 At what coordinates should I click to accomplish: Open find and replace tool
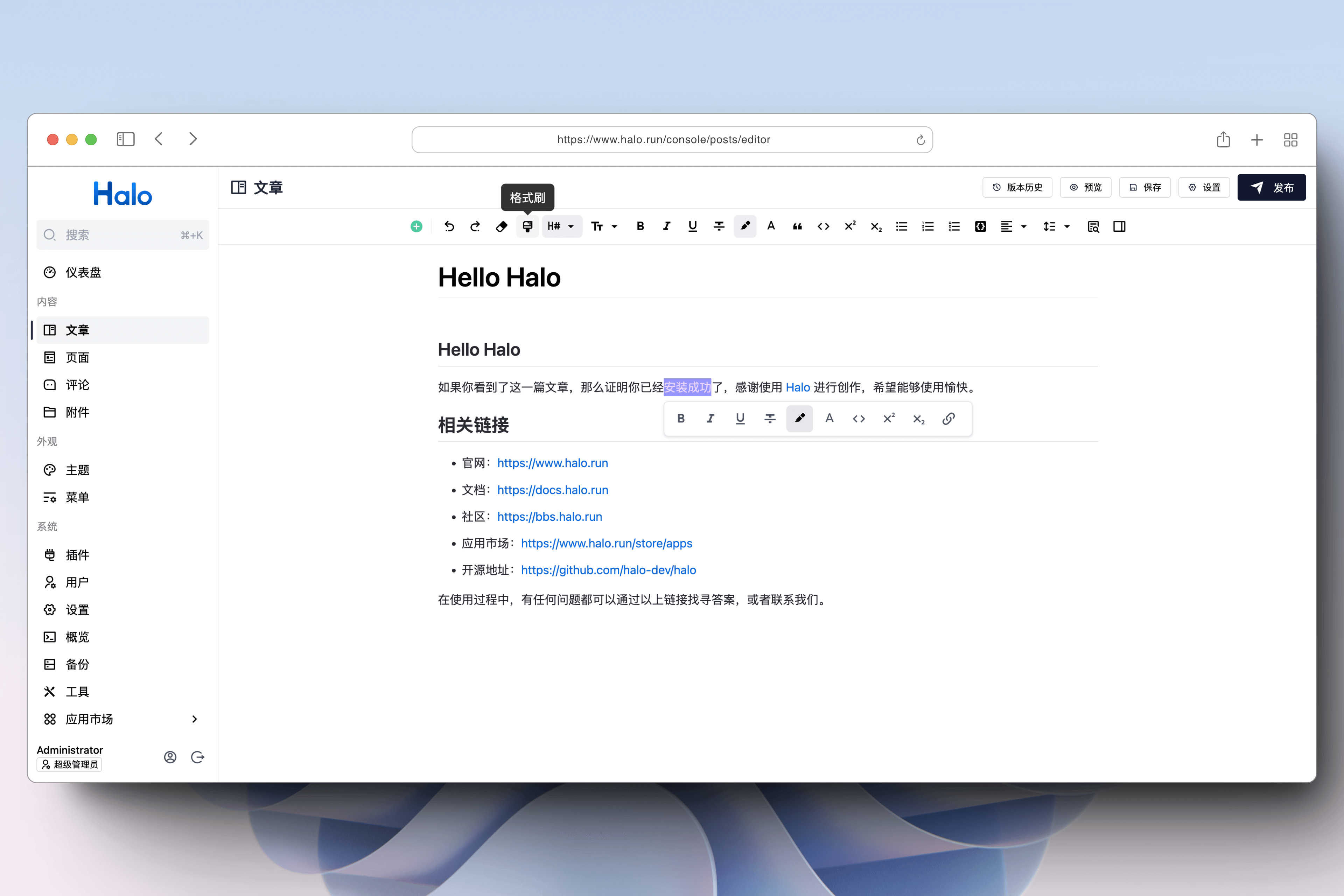click(1093, 226)
